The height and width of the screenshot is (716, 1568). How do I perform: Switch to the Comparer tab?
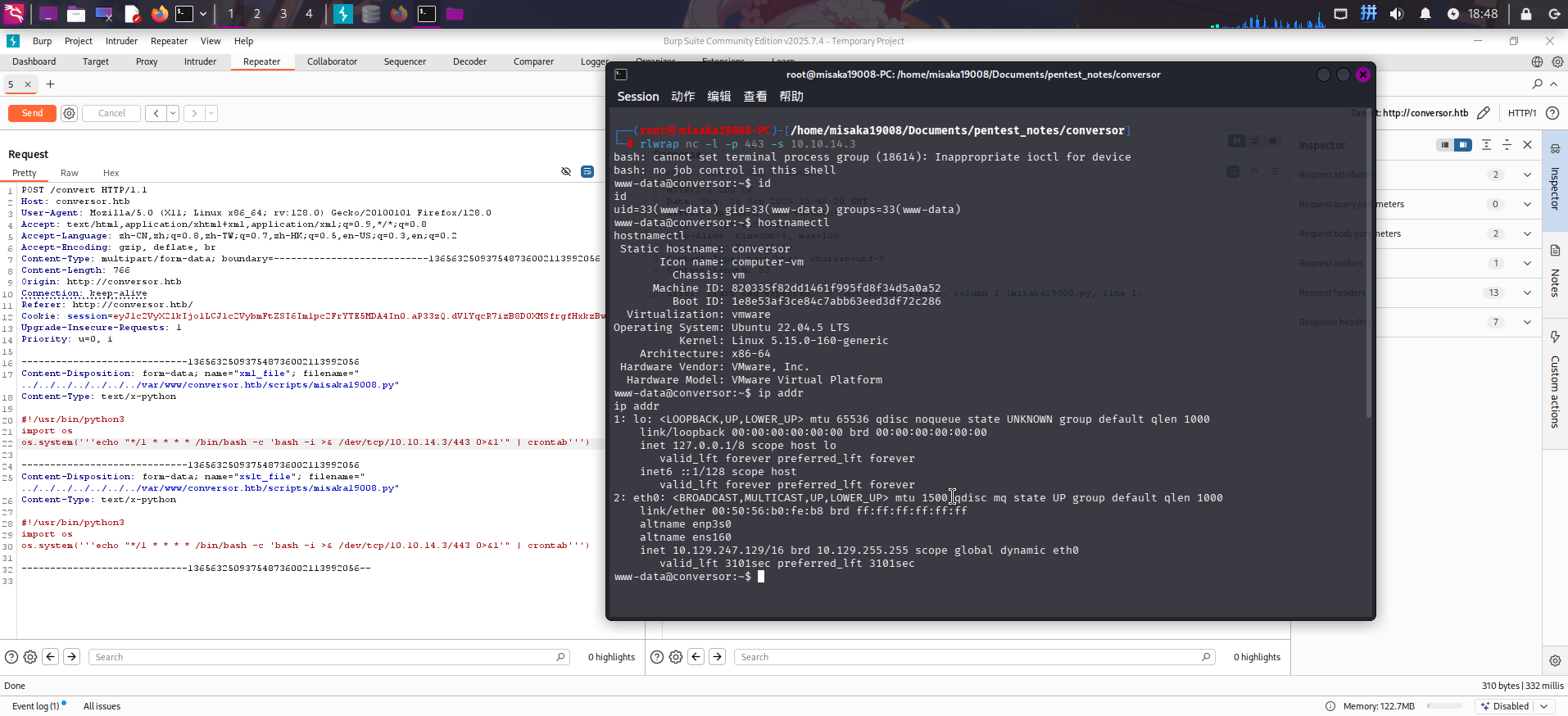point(533,61)
